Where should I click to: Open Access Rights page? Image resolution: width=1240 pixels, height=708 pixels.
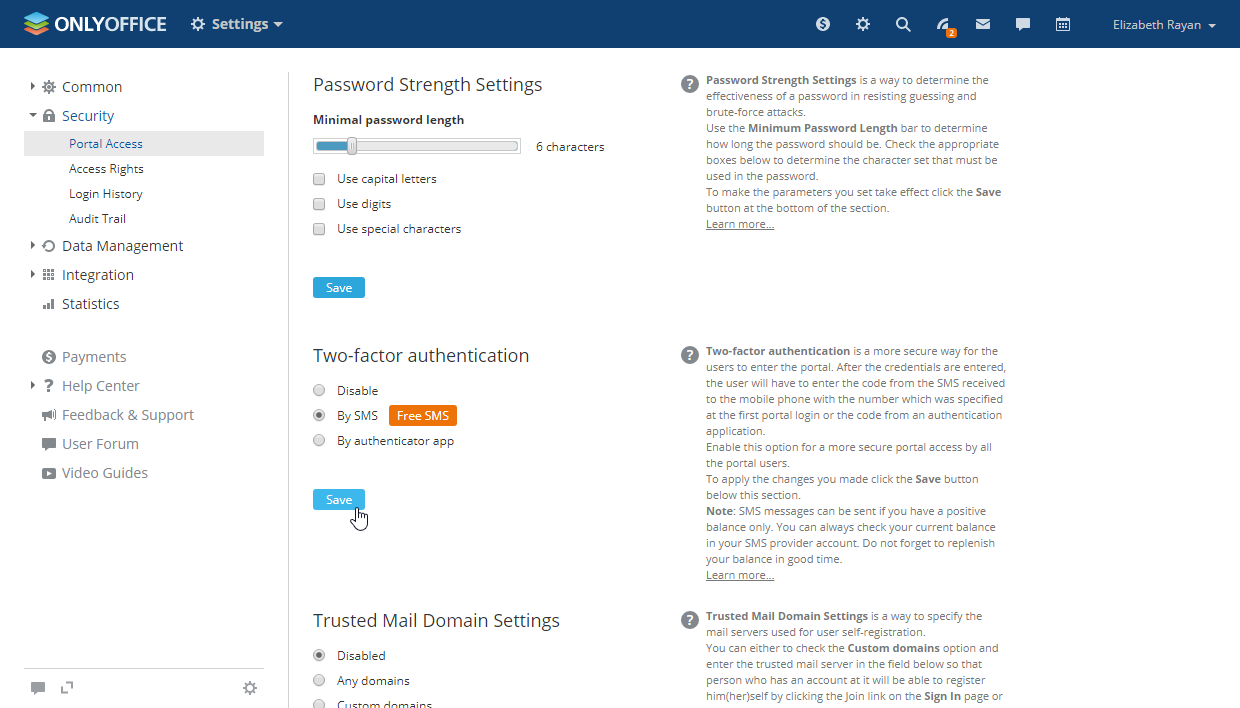(x=106, y=169)
